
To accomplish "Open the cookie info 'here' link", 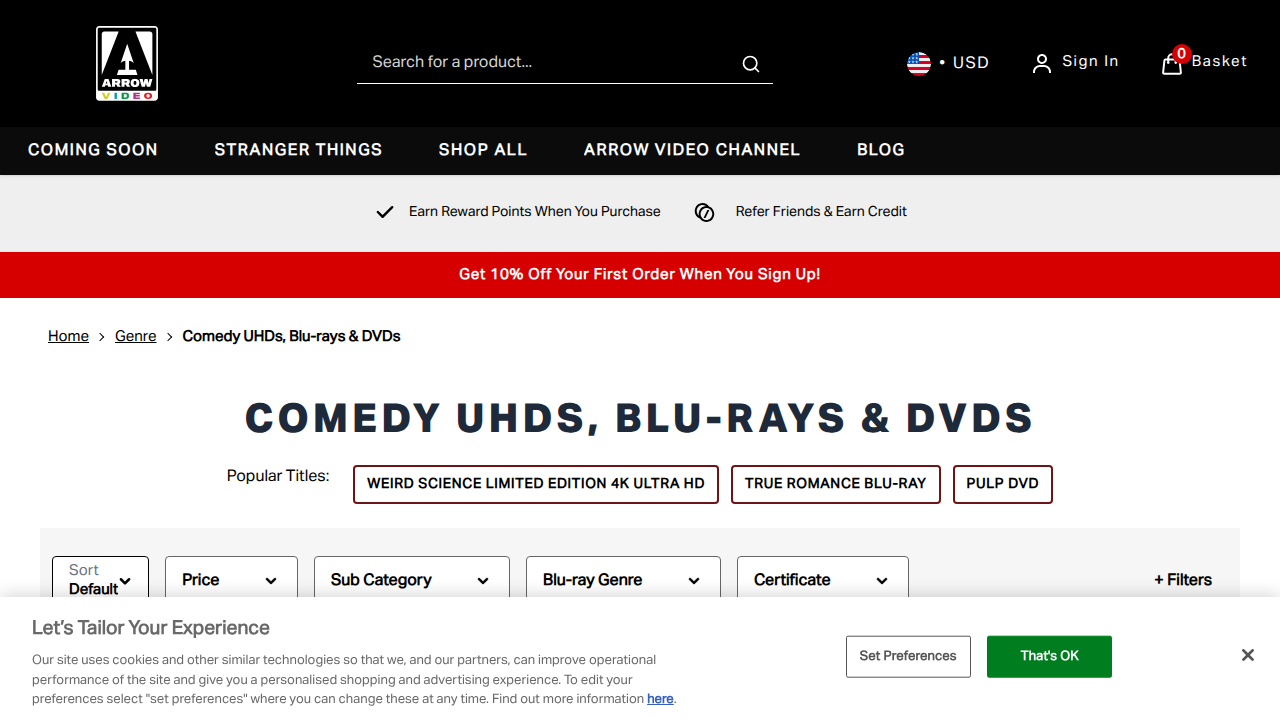I will (660, 699).
